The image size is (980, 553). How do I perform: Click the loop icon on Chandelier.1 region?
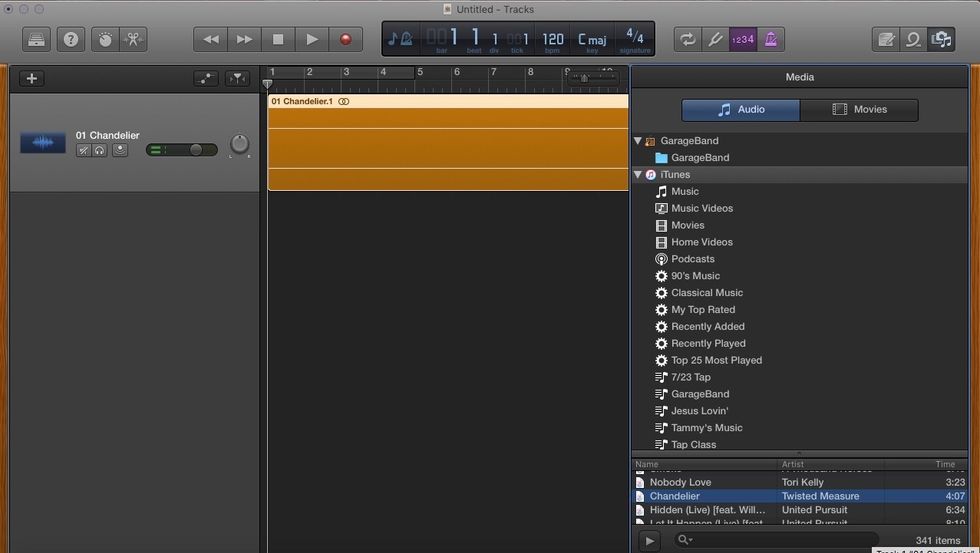click(344, 101)
